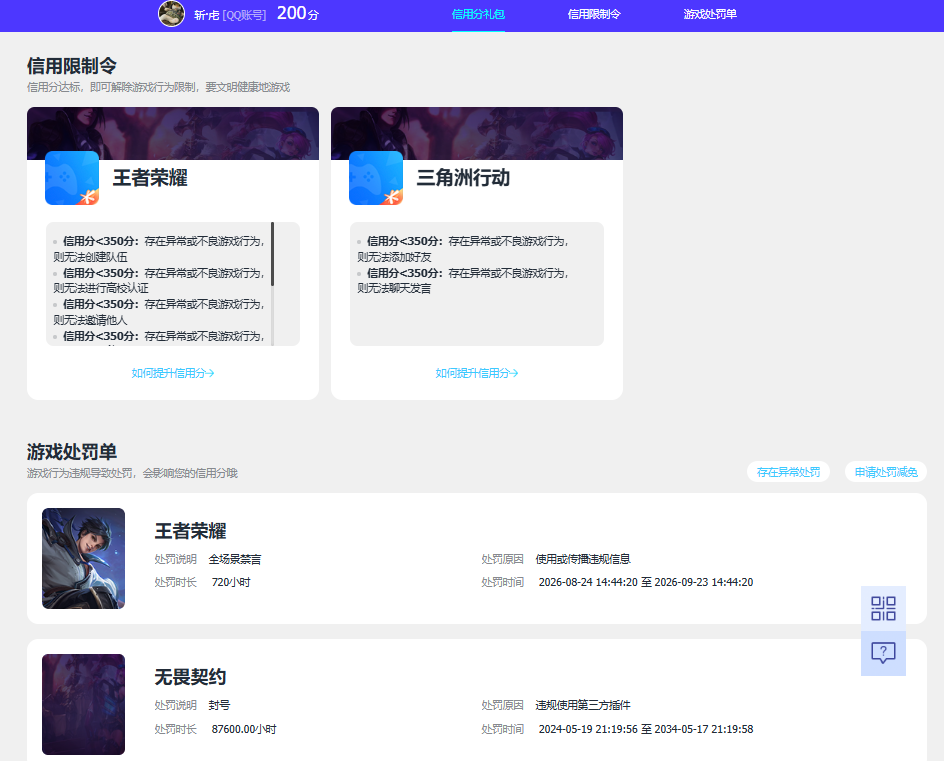Viewport: 944px width, 761px height.
Task: Click the 200分 credit score in header
Action: (297, 13)
